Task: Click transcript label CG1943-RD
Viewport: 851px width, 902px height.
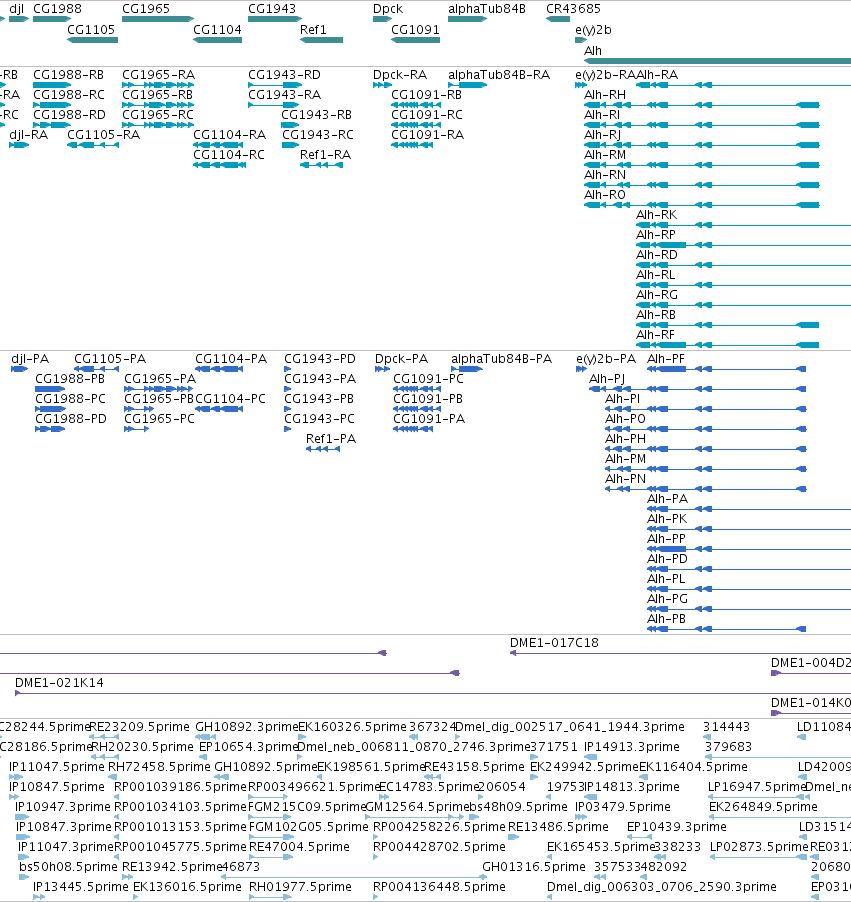Action: coord(284,75)
